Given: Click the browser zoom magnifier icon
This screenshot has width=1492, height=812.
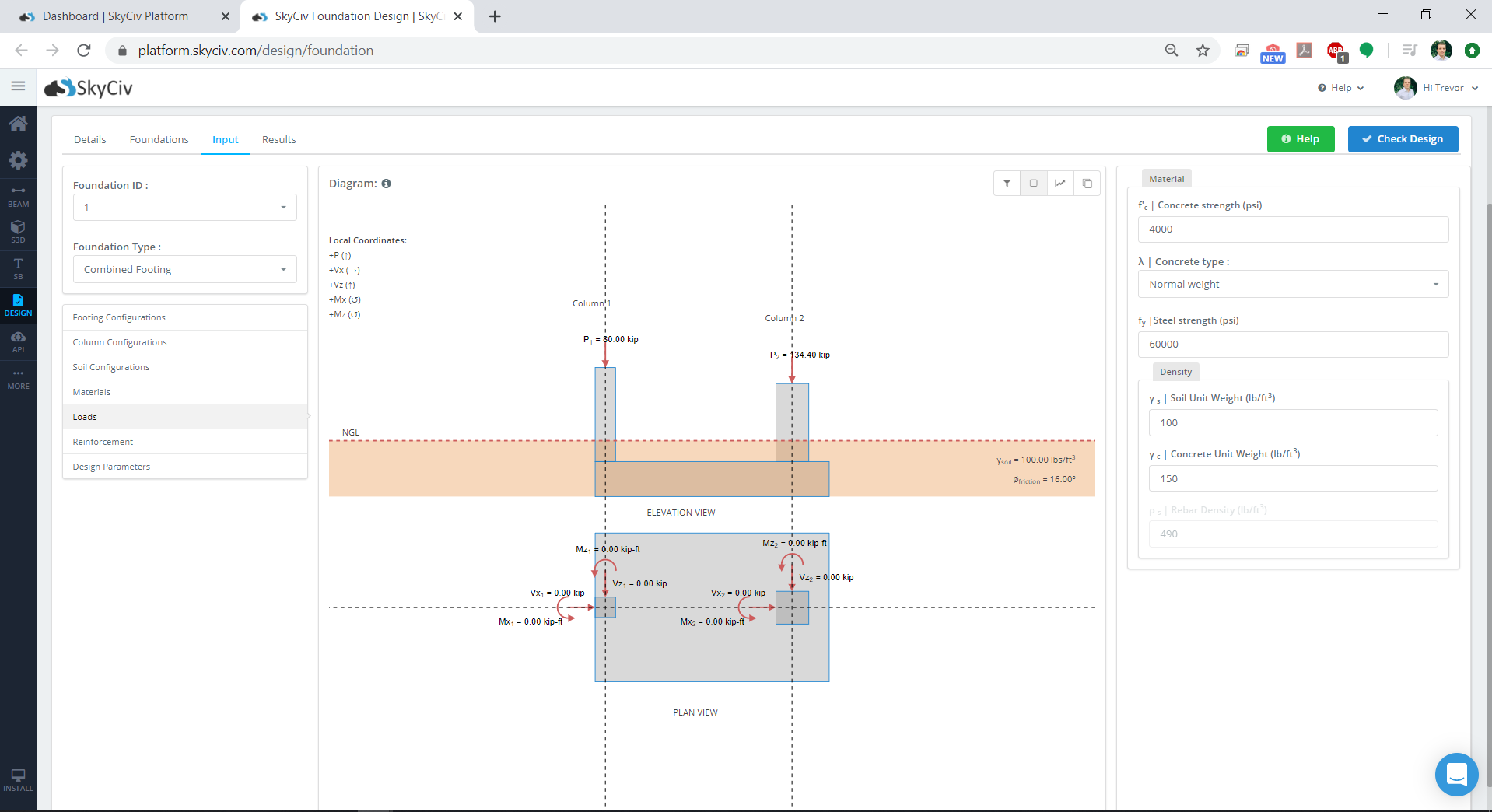Looking at the screenshot, I should (1172, 51).
